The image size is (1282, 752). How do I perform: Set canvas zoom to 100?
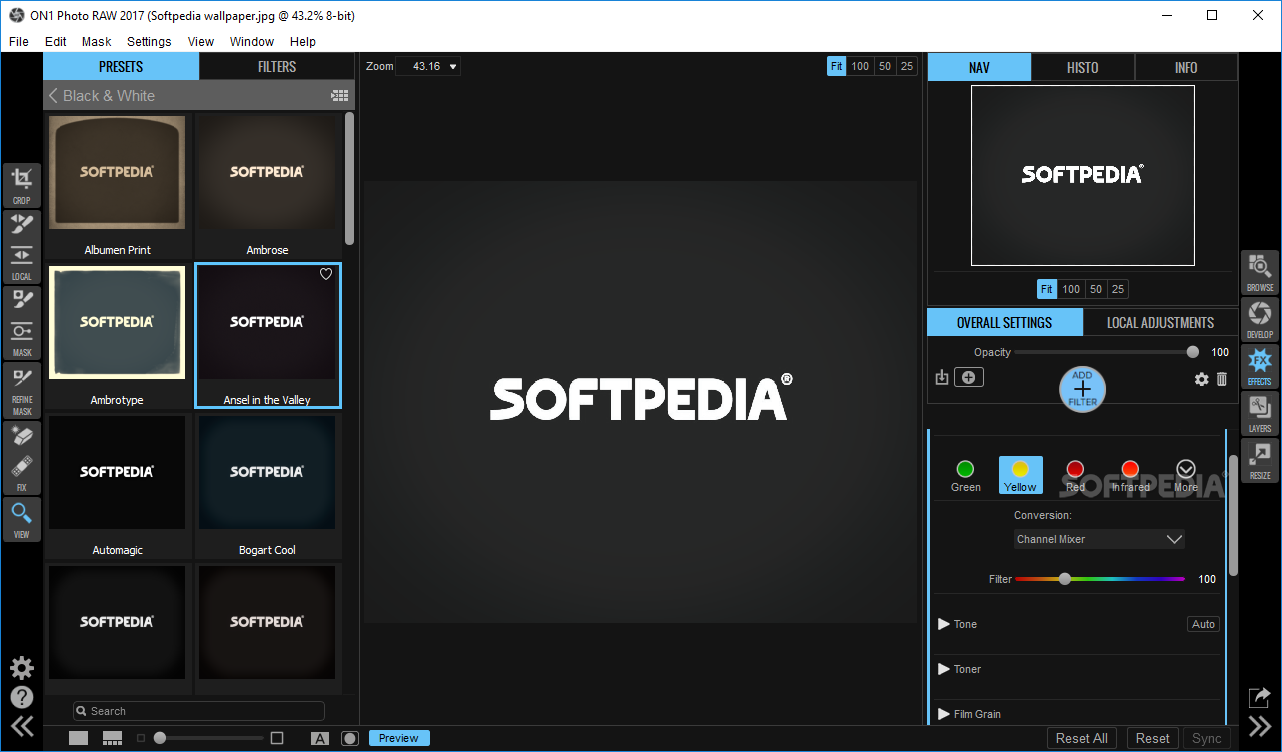click(x=860, y=66)
